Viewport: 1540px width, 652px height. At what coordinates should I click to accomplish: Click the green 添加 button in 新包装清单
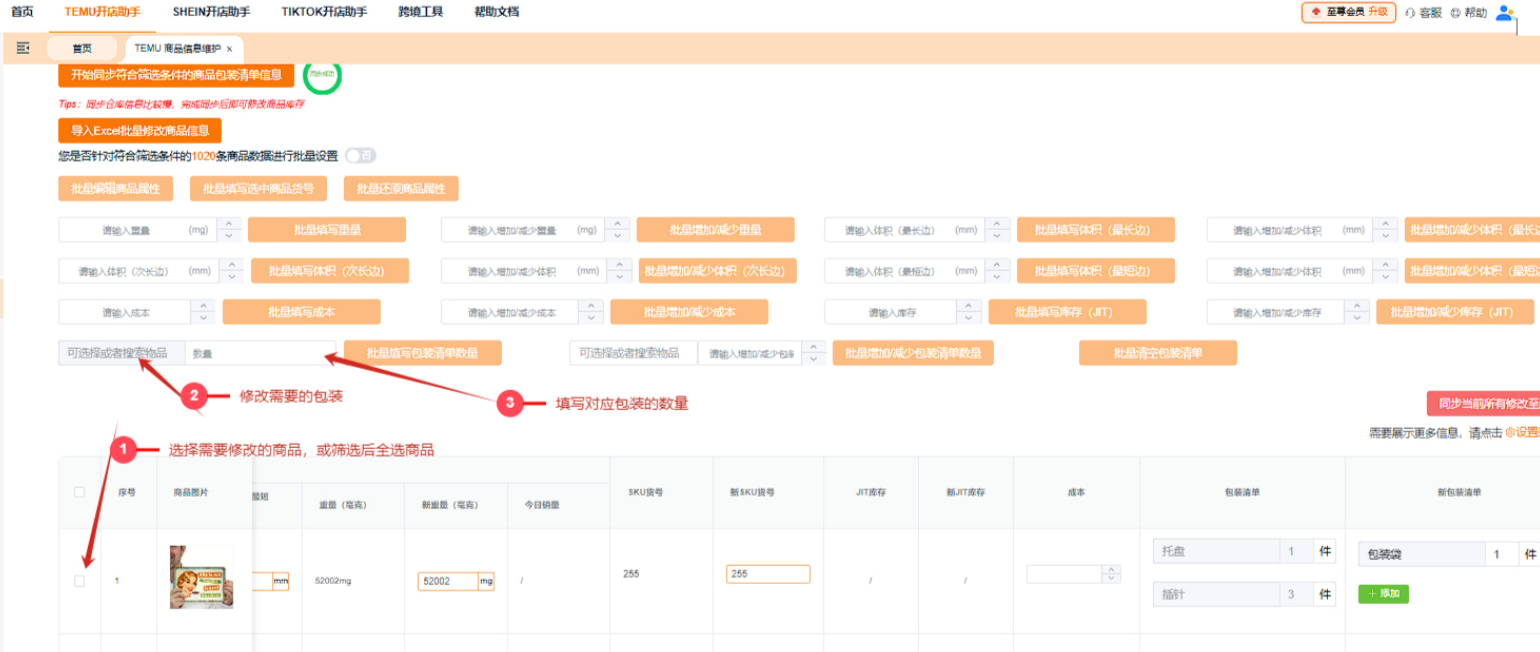(x=1383, y=594)
